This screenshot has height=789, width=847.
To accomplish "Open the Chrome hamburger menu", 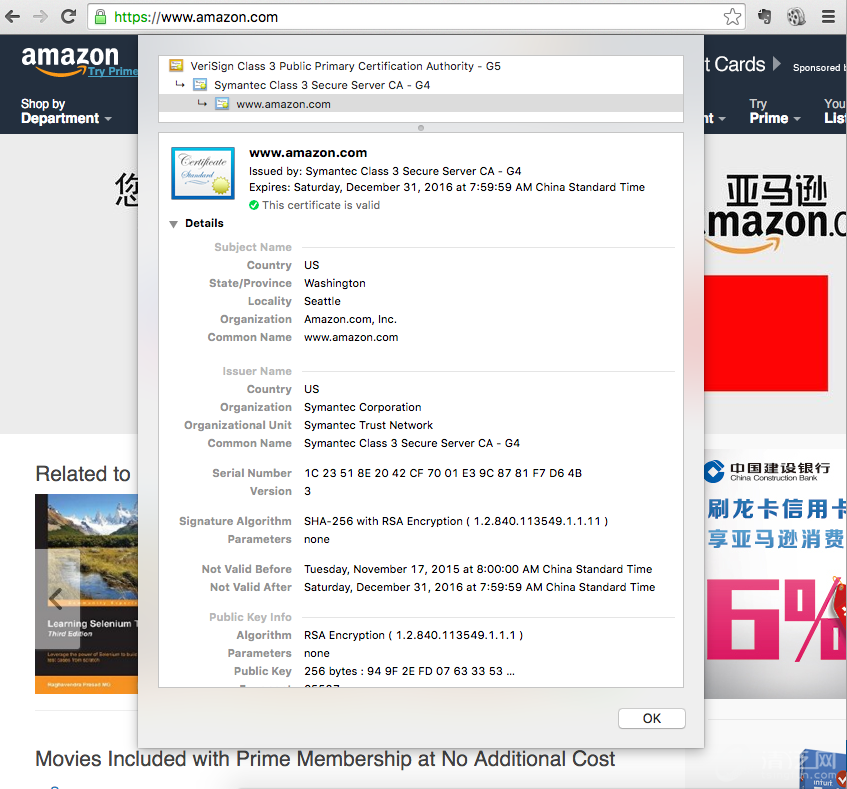I will click(x=828, y=17).
